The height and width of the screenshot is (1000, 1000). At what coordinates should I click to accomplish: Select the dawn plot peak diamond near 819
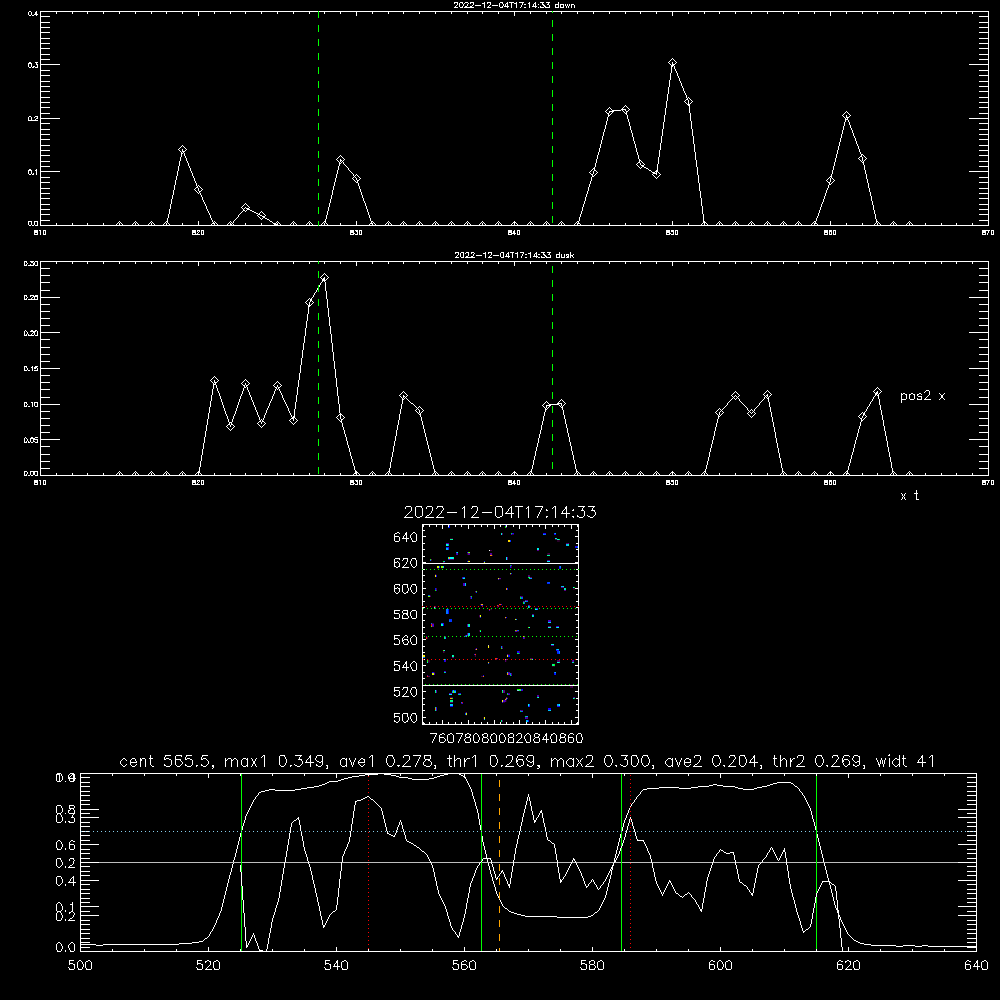tap(182, 149)
